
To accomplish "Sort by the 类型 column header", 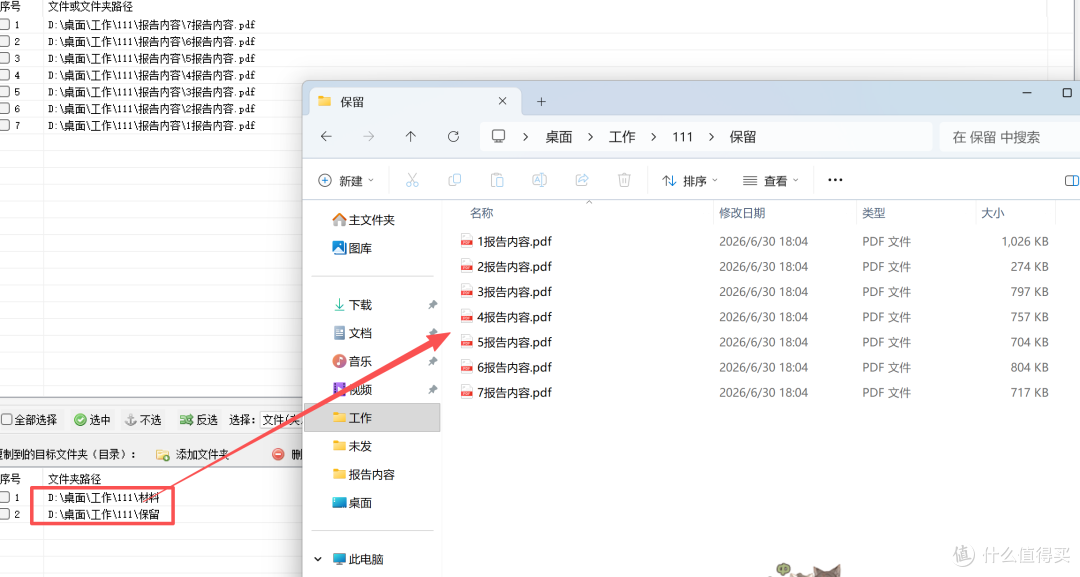I will click(x=873, y=213).
